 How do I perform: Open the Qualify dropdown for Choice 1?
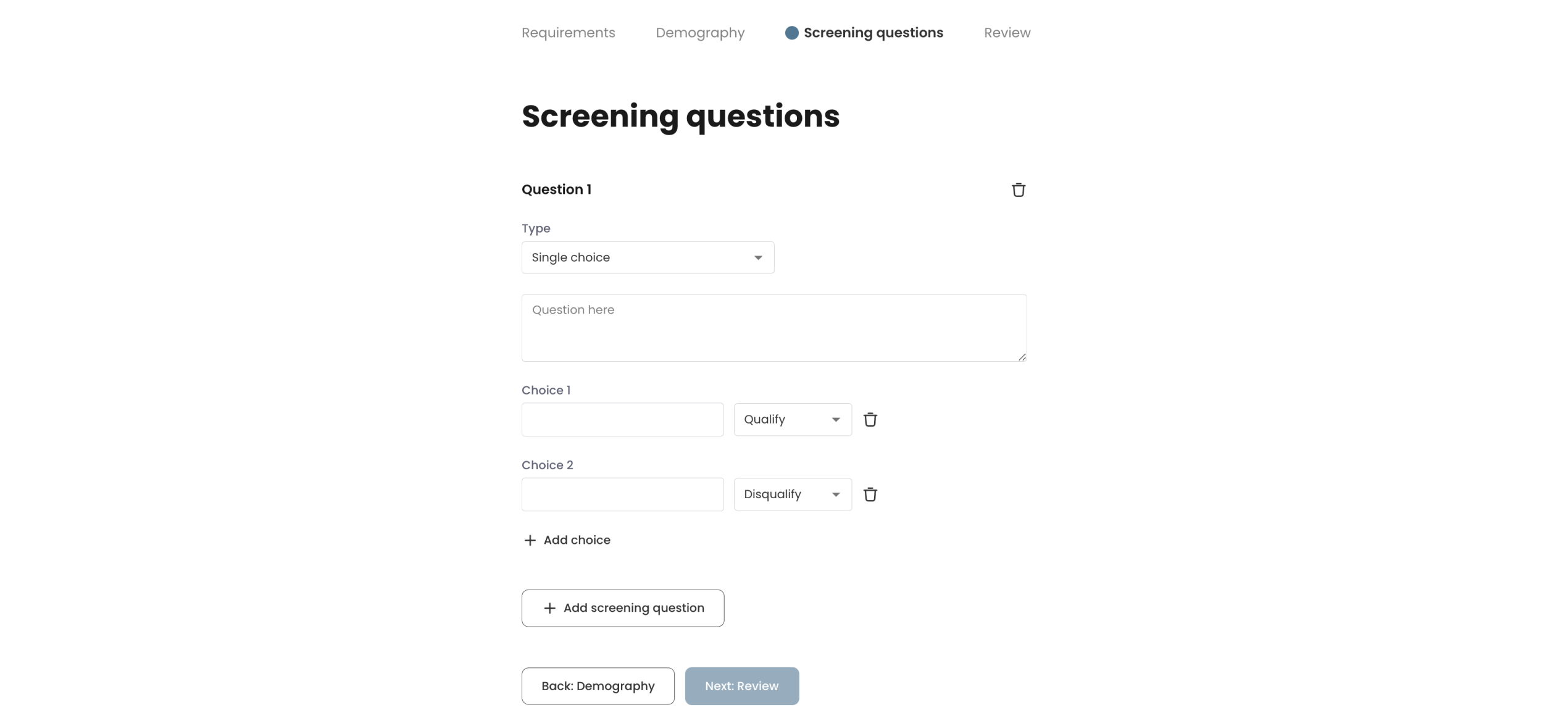click(x=792, y=419)
